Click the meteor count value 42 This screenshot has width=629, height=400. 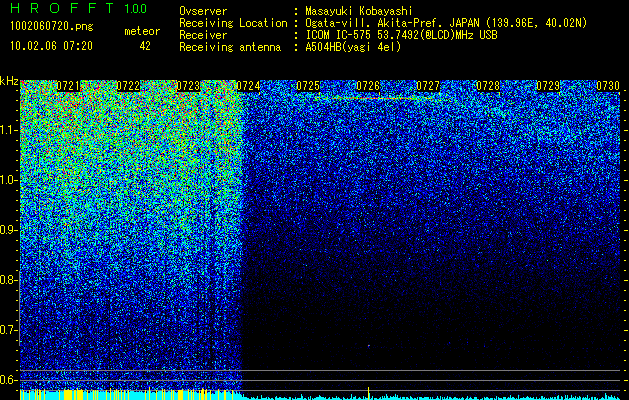tap(145, 46)
